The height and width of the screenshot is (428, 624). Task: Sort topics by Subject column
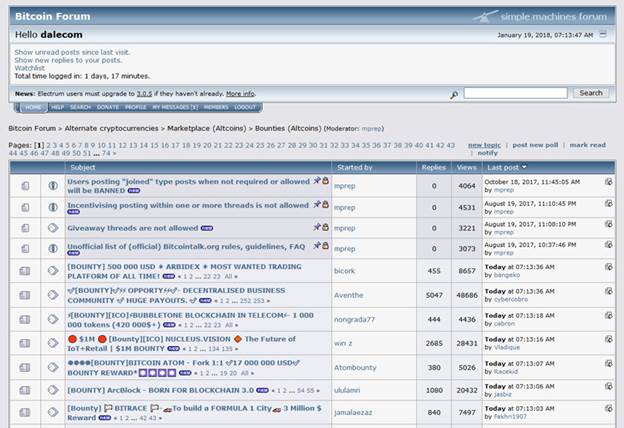[x=83, y=168]
